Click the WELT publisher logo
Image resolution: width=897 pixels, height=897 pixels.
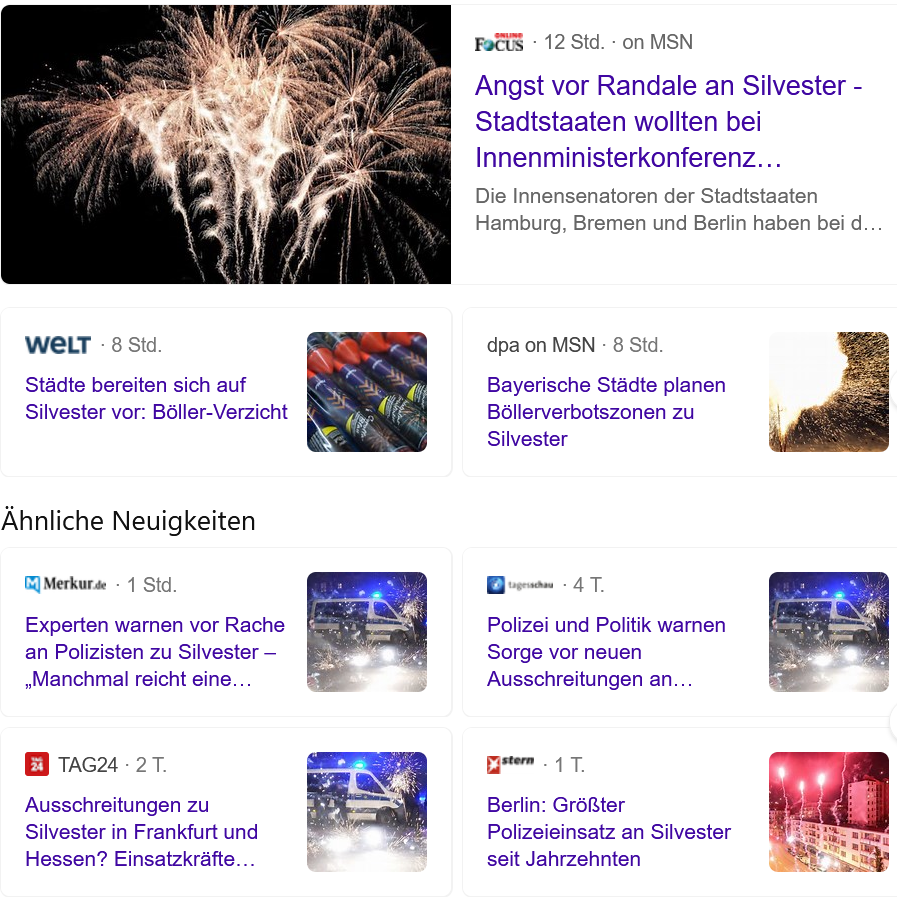coord(58,345)
